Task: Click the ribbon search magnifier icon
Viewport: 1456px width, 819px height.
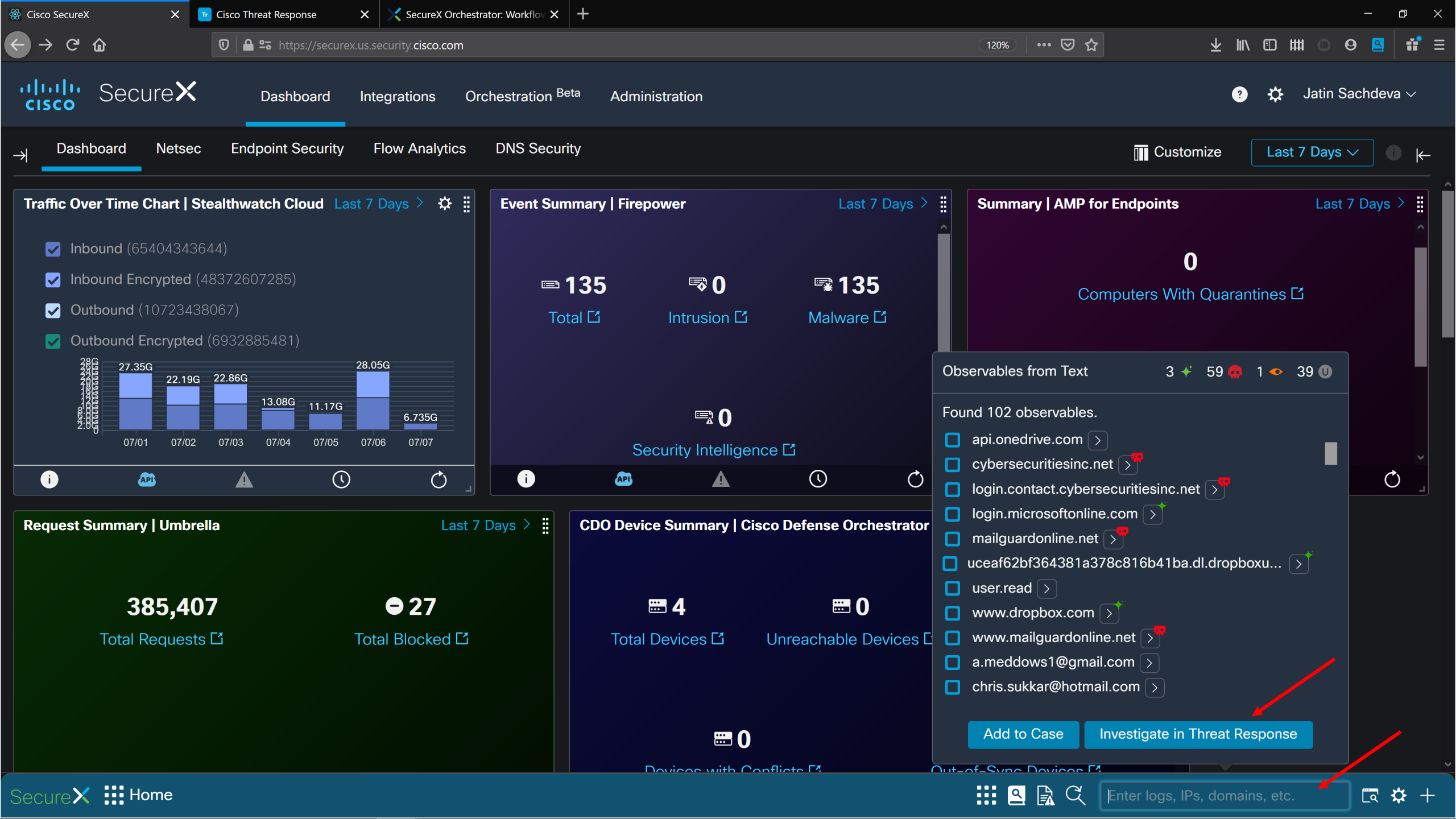Action: tap(1075, 795)
